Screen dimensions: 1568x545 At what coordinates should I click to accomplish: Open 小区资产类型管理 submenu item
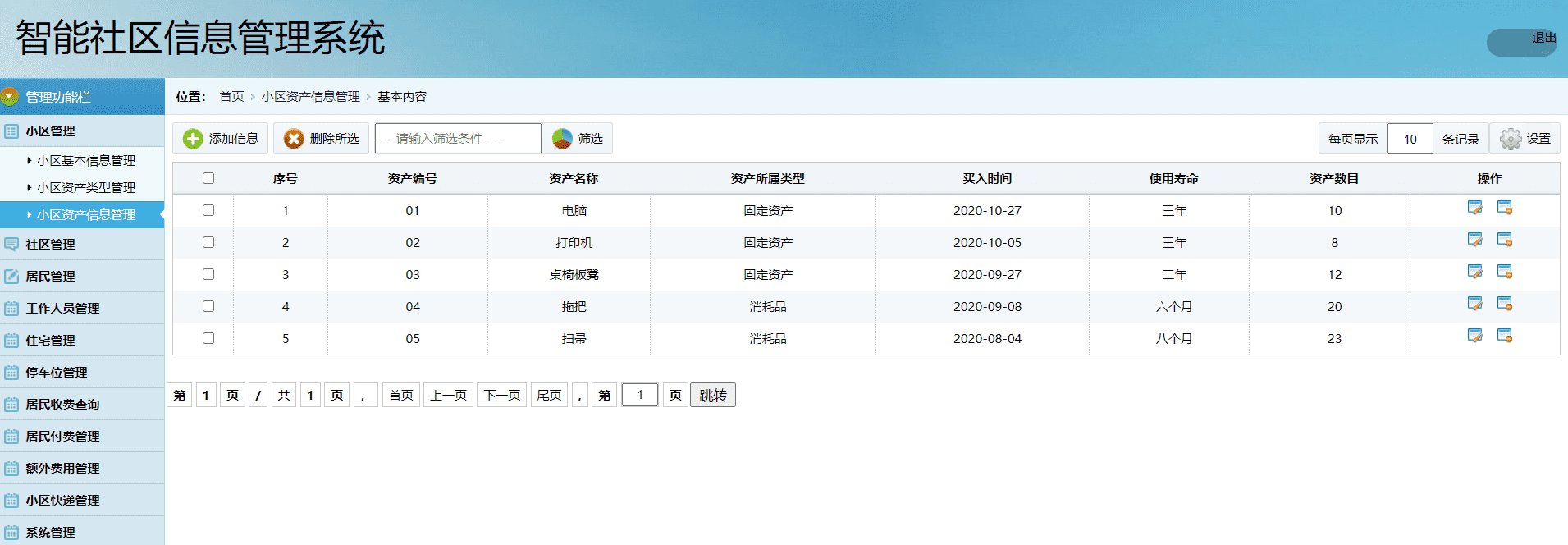tap(85, 187)
